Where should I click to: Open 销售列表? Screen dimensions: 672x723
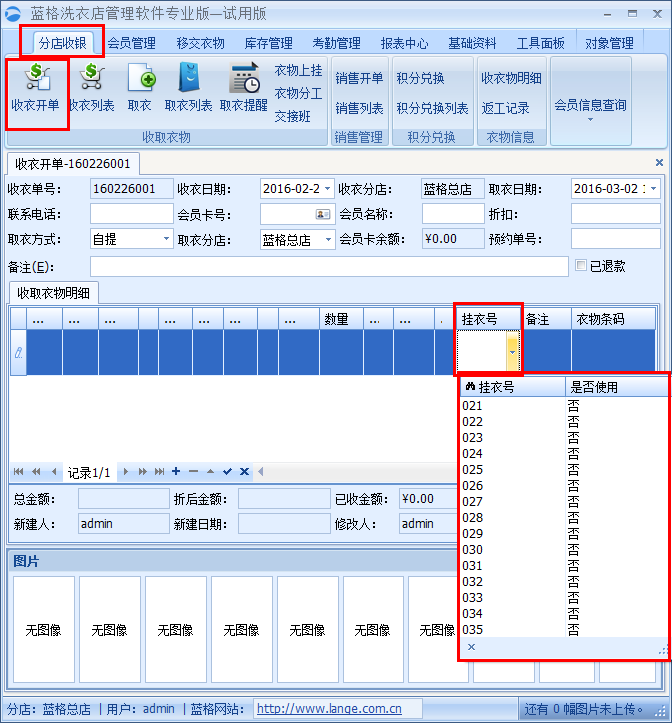[359, 108]
